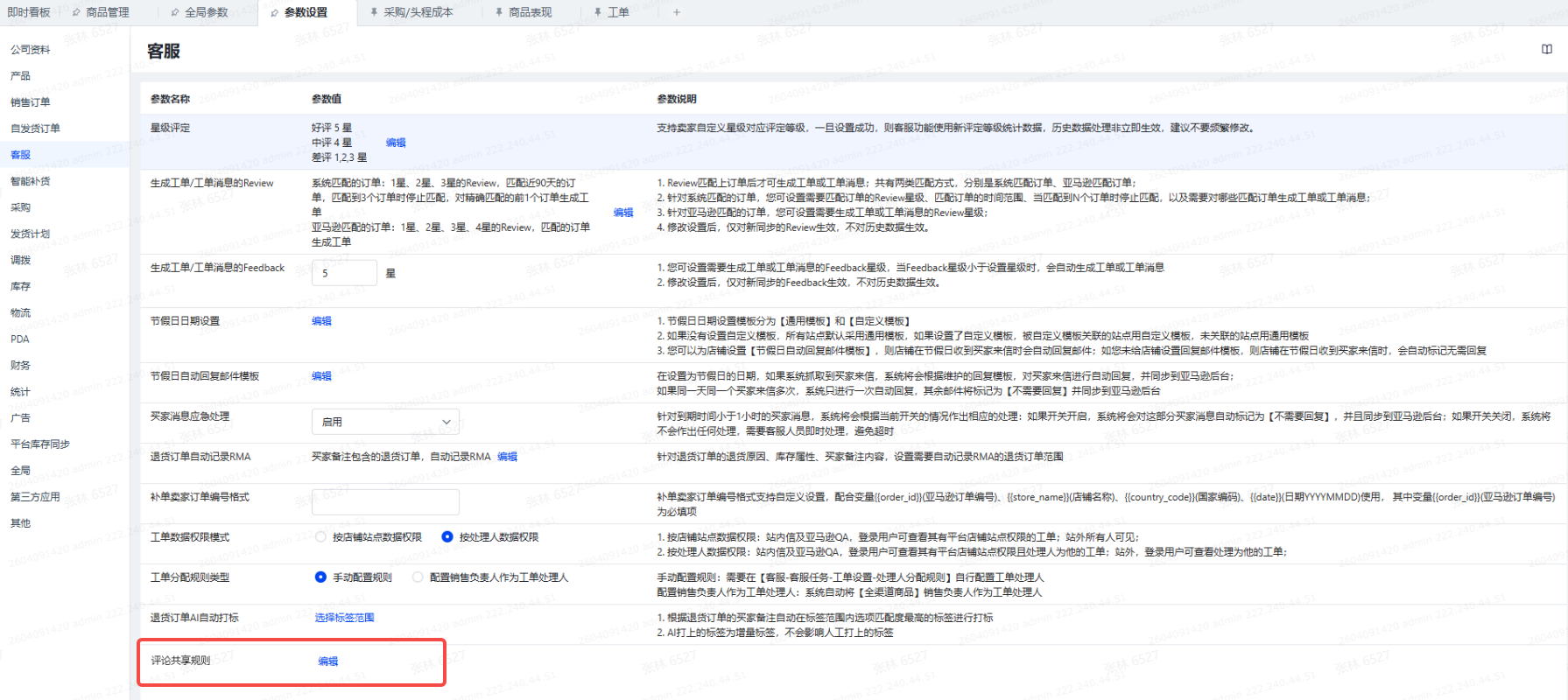Select 按处理人数据权限 radio option
The height and width of the screenshot is (700, 1568).
point(447,537)
